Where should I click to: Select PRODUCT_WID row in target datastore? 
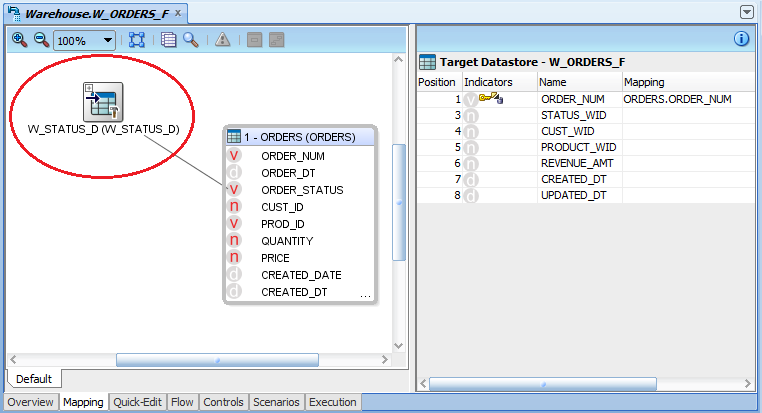click(x=586, y=147)
